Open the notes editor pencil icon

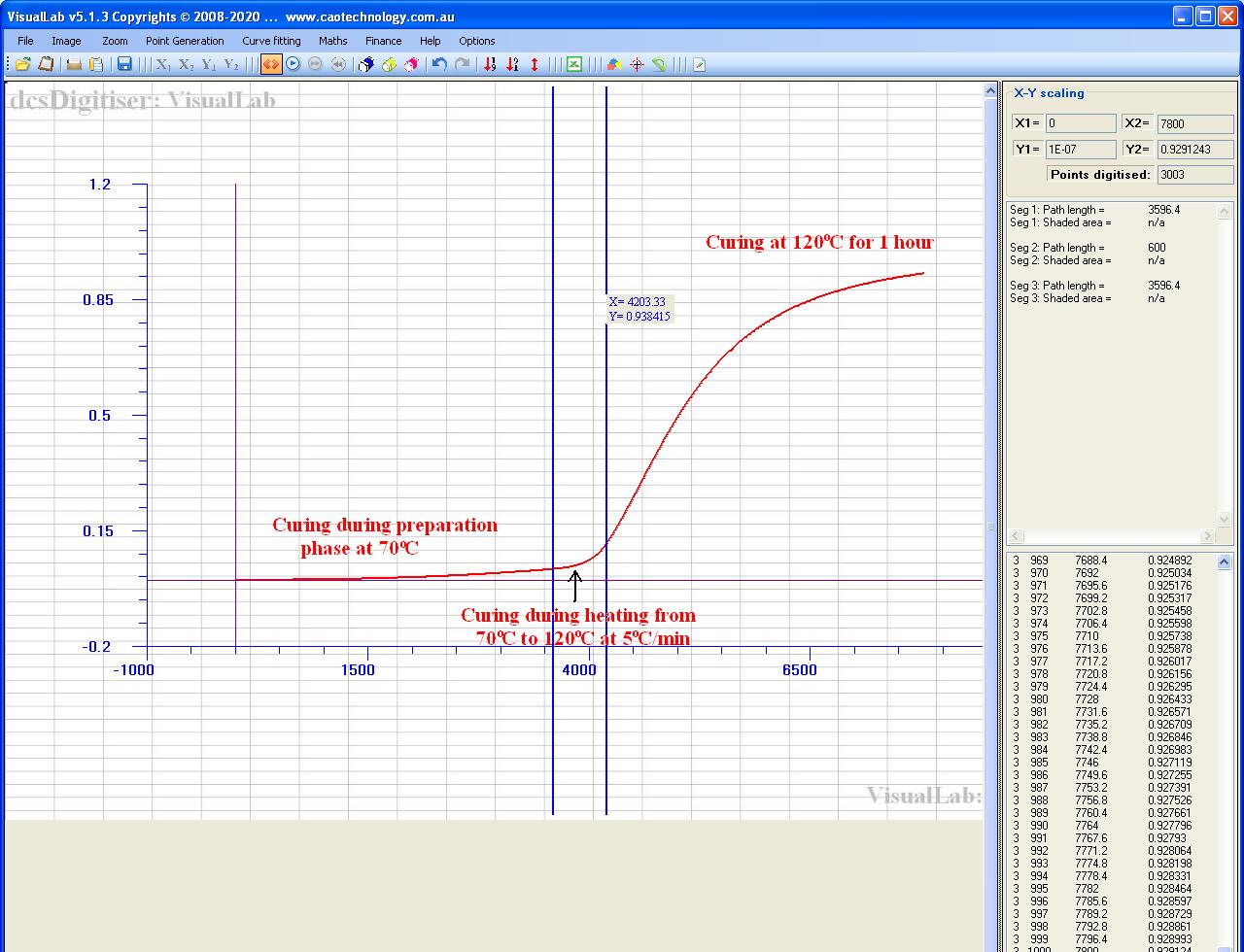coord(698,65)
